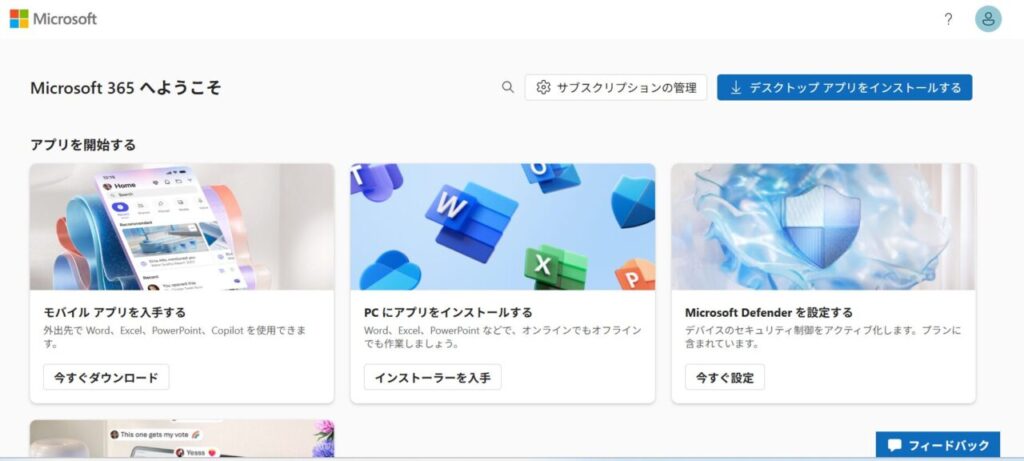Click the Microsoft 365 へようこそ title
This screenshot has height=461, width=1024.
125,87
